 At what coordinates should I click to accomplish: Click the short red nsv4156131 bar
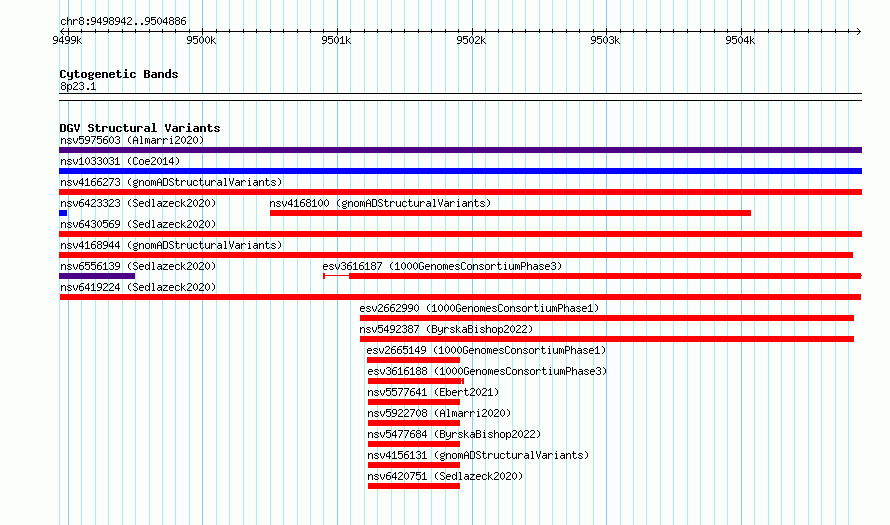414,465
